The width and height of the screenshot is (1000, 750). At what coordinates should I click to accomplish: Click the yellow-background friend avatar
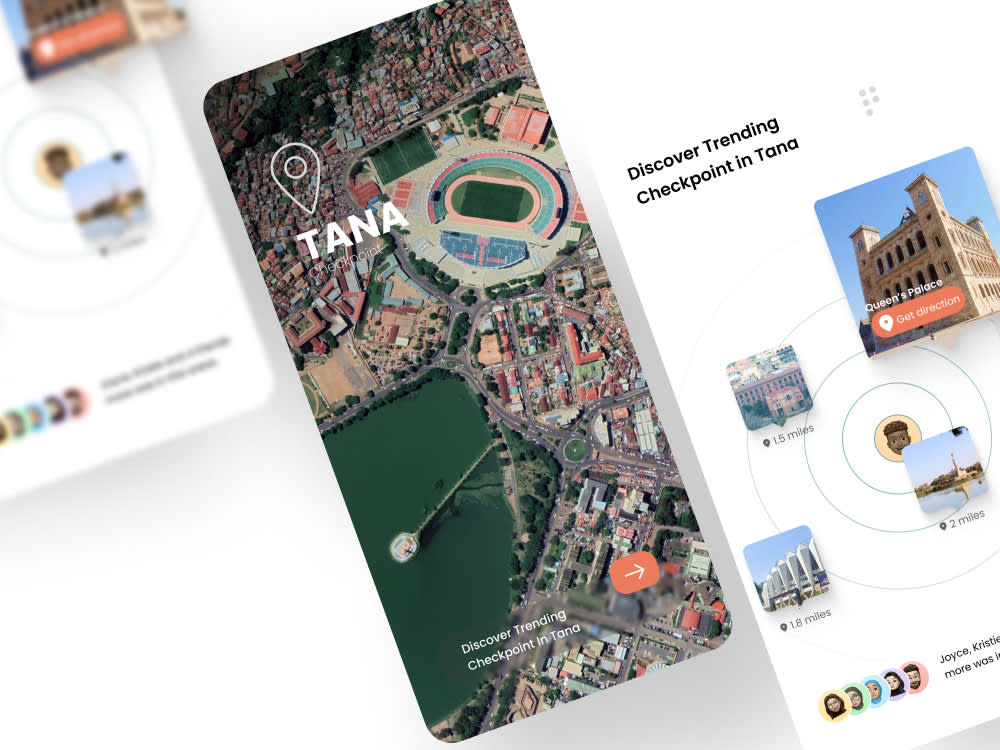click(x=834, y=706)
